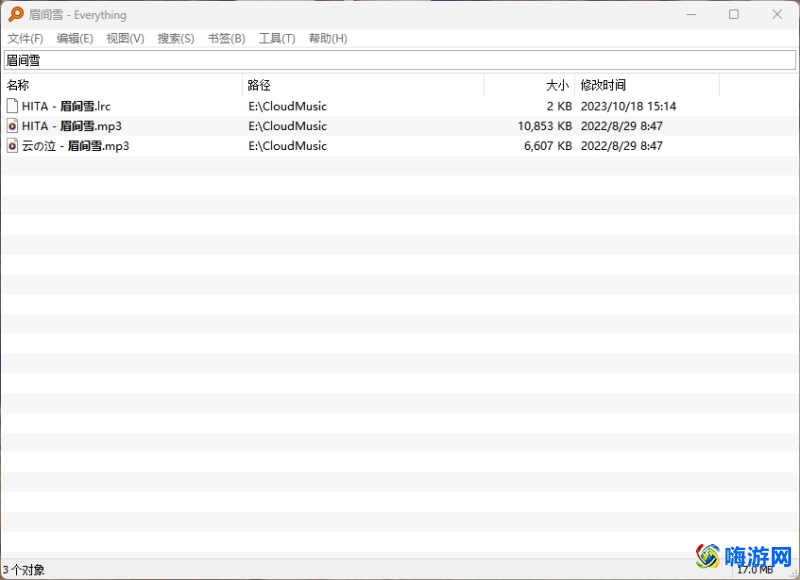Screen dimensions: 800x580
Task: Click the 2023/10/18 15:14 modified date
Action: (628, 106)
